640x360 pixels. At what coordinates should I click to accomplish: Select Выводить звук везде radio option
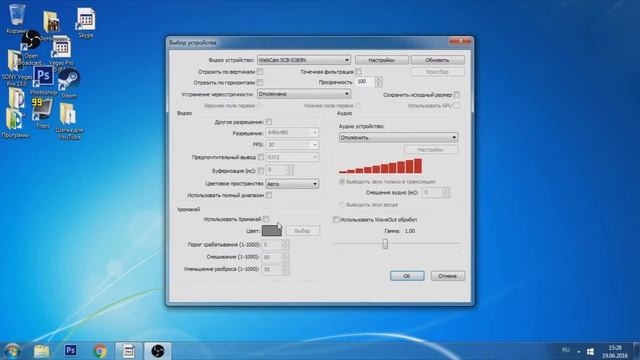click(x=342, y=204)
